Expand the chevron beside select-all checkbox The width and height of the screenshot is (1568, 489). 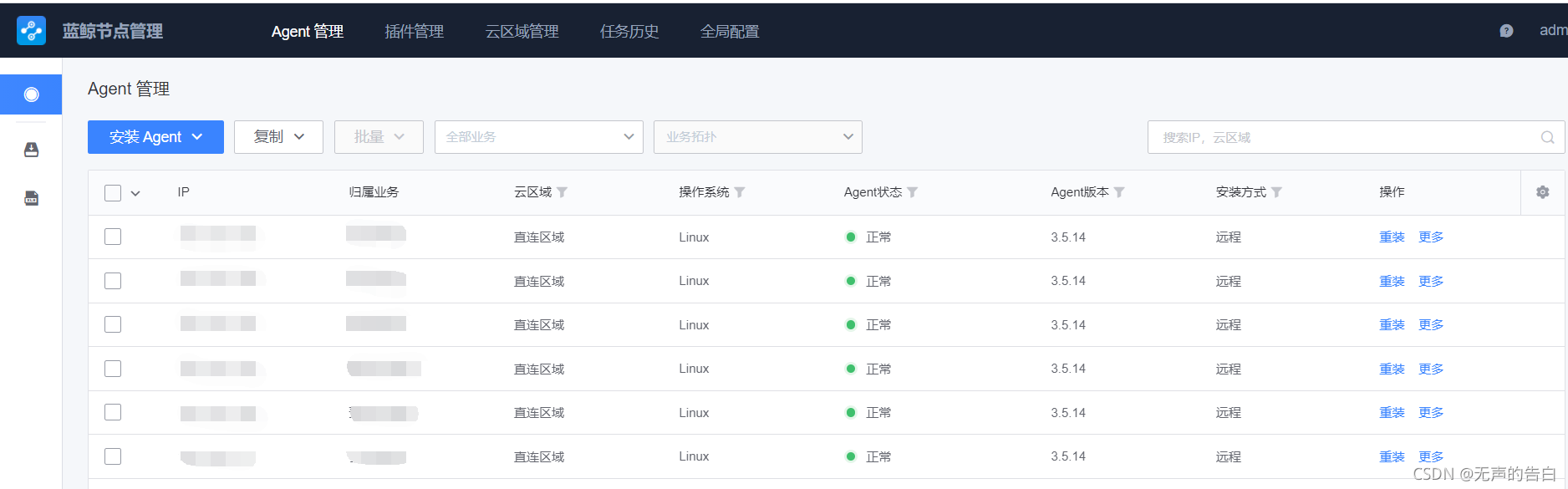[x=135, y=194]
